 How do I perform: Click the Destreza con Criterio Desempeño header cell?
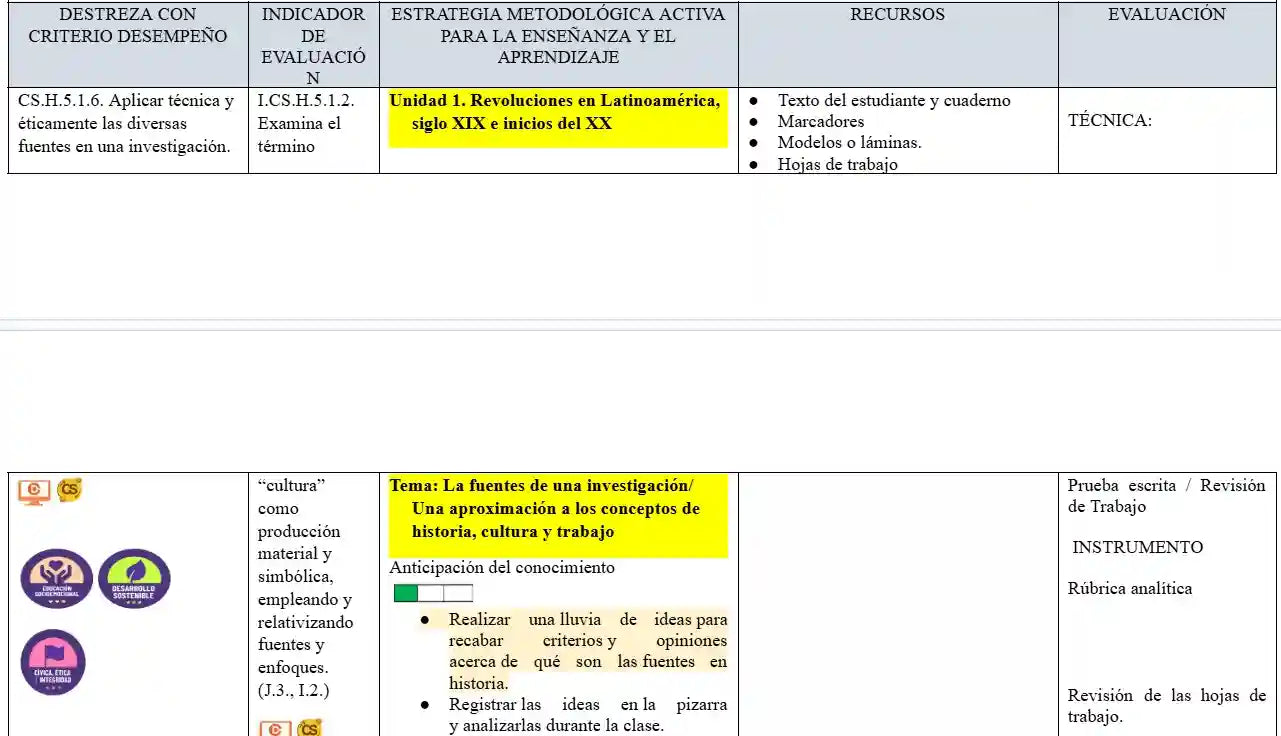click(x=128, y=25)
